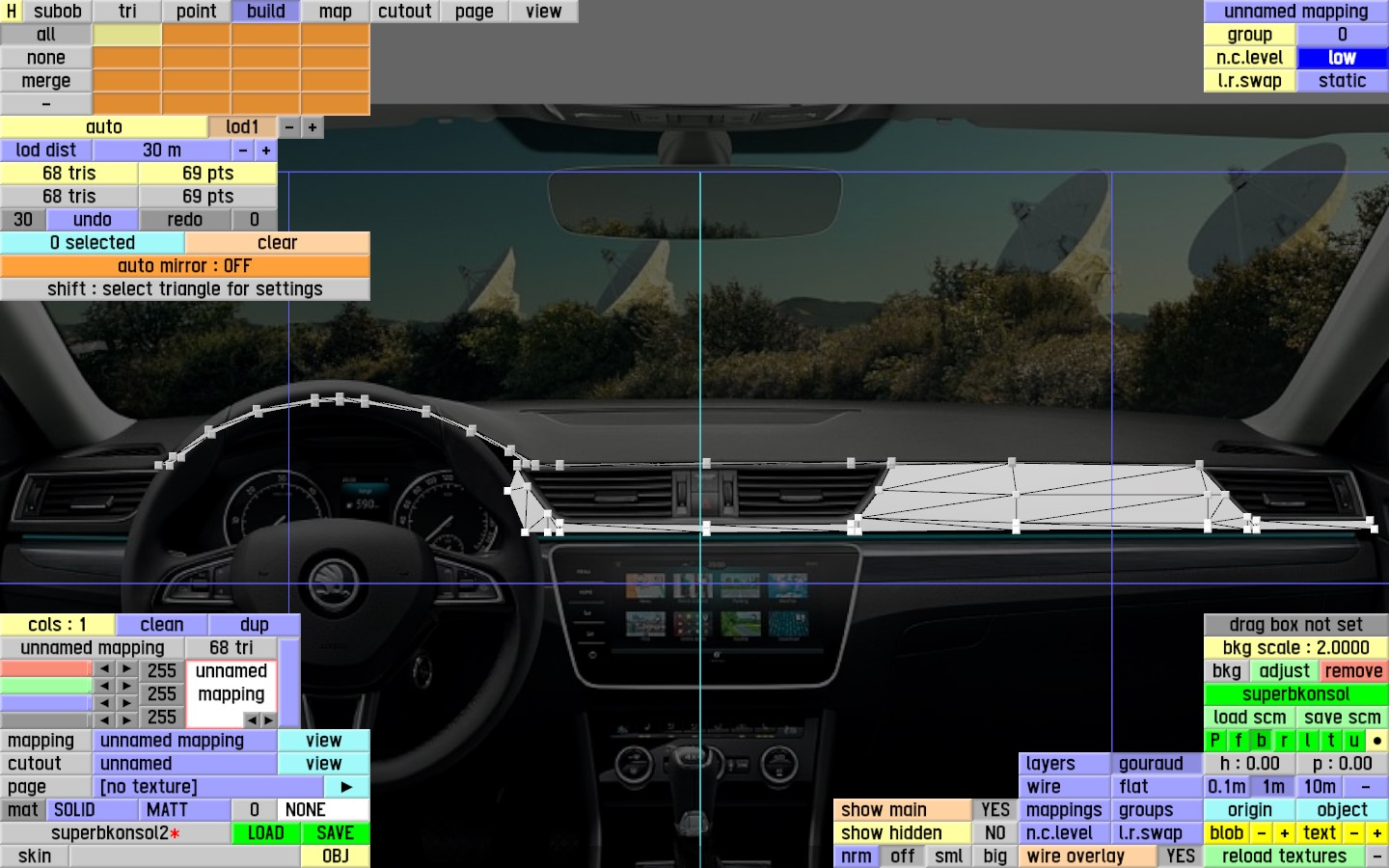
Task: Click the right arrow beside the grey slider
Action: point(127,720)
